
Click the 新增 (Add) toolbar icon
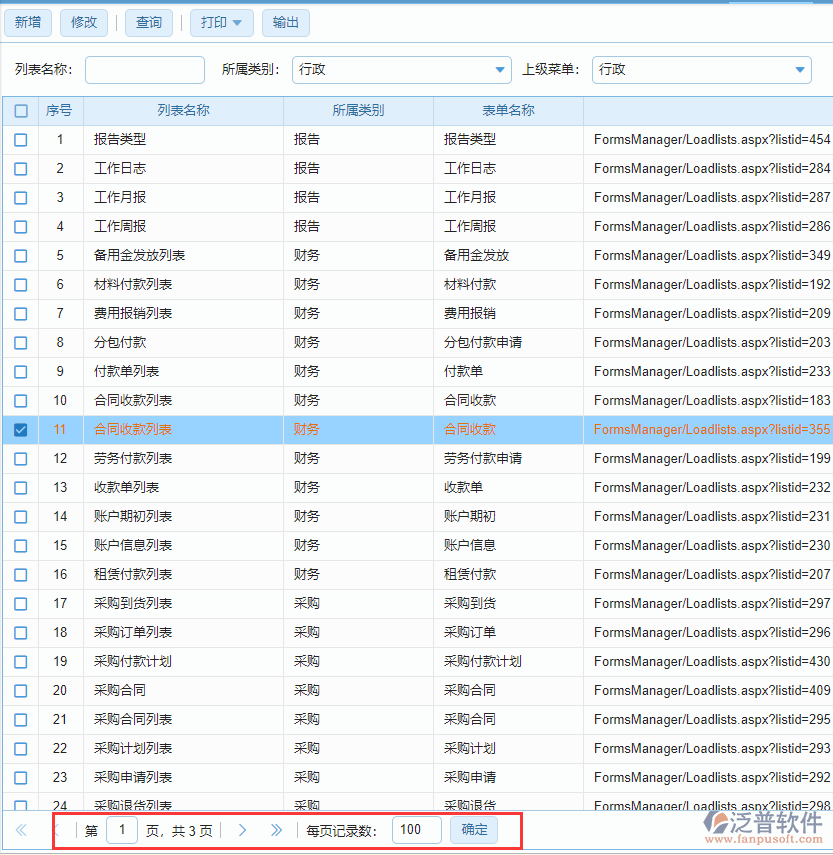pos(27,22)
